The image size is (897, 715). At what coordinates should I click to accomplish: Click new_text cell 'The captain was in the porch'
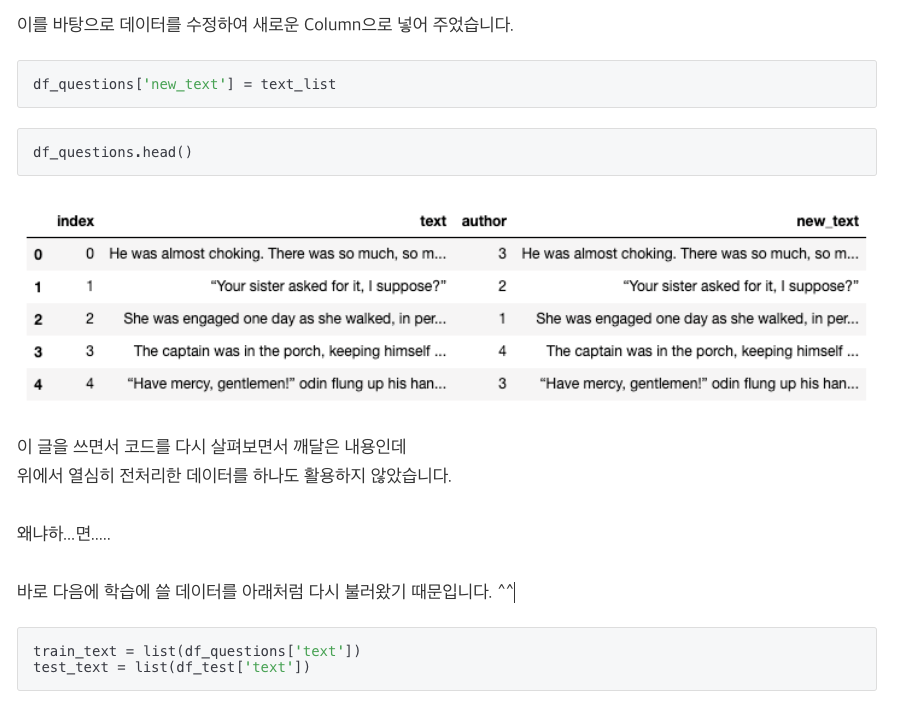[702, 351]
